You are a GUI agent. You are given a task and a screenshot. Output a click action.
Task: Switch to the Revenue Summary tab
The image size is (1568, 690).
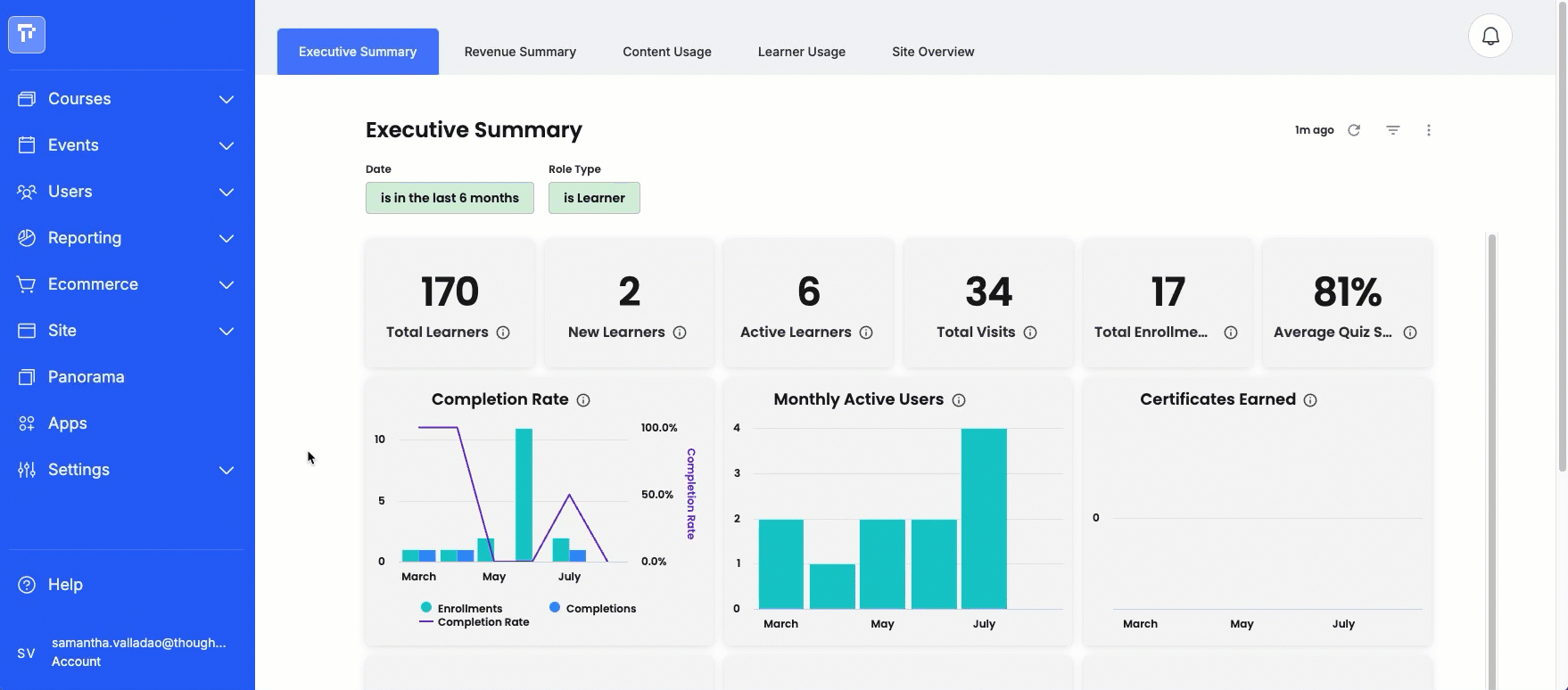pos(520,52)
